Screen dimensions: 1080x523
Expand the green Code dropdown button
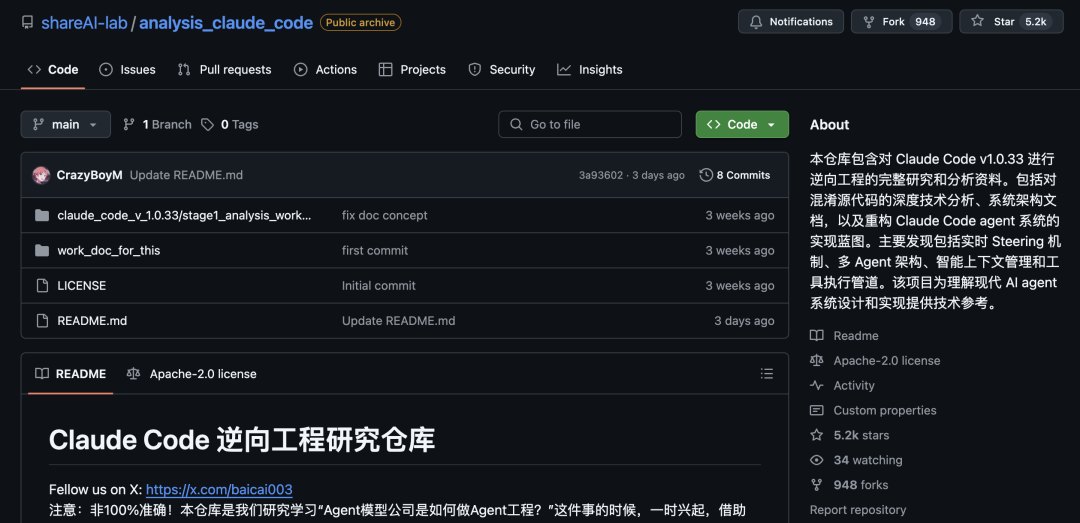(742, 125)
